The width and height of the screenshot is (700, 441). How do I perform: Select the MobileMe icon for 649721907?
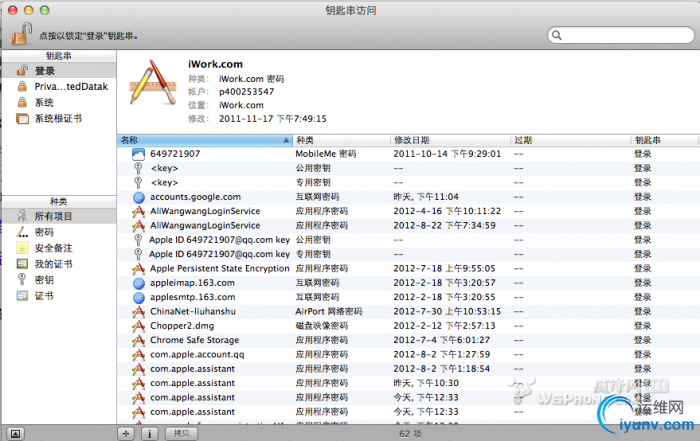tap(138, 154)
